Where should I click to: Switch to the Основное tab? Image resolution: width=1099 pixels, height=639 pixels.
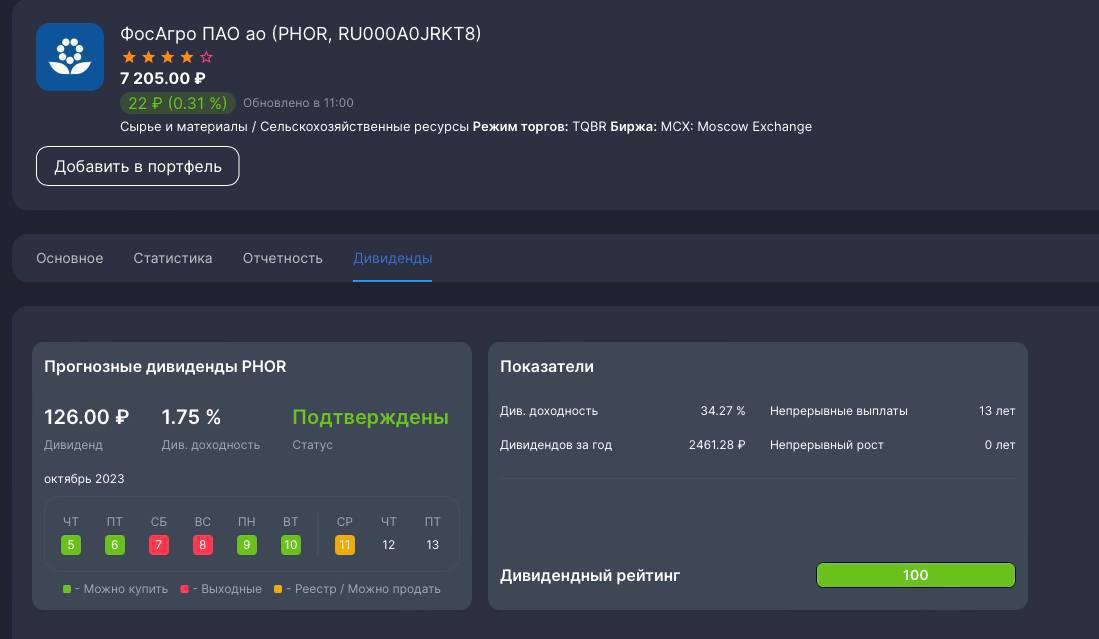(69, 258)
